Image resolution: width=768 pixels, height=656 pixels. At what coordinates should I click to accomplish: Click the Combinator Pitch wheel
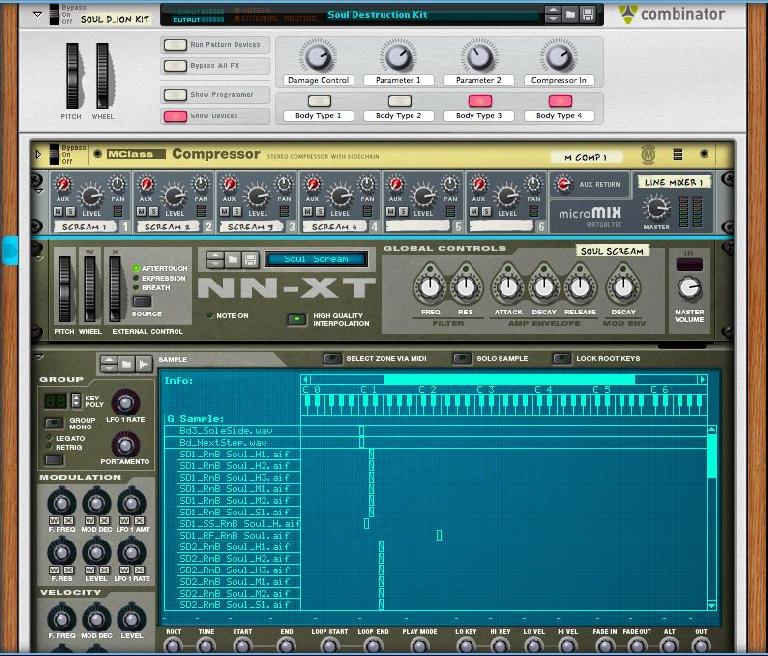pyautogui.click(x=72, y=76)
